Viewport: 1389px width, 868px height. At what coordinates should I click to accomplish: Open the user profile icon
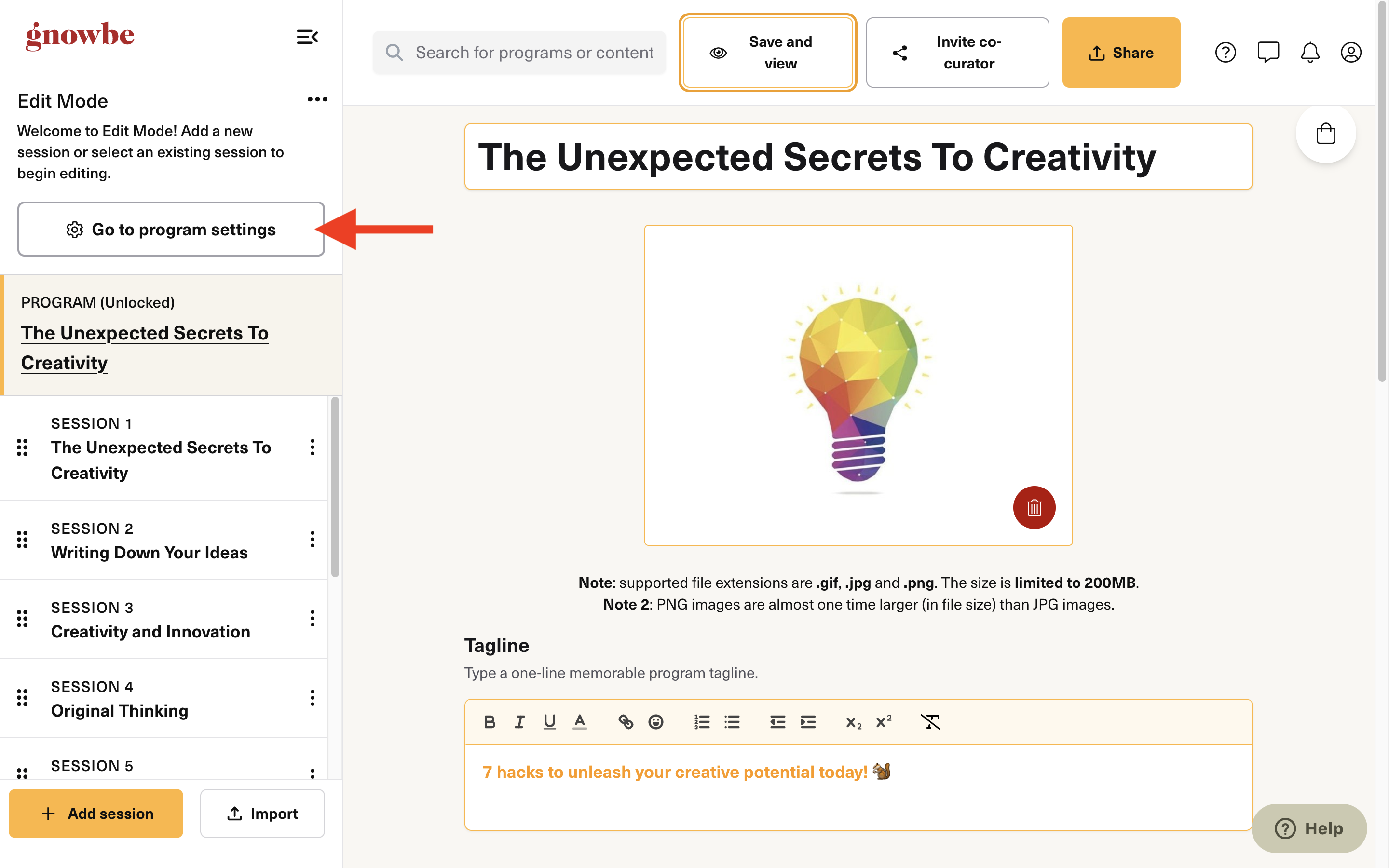pyautogui.click(x=1351, y=53)
